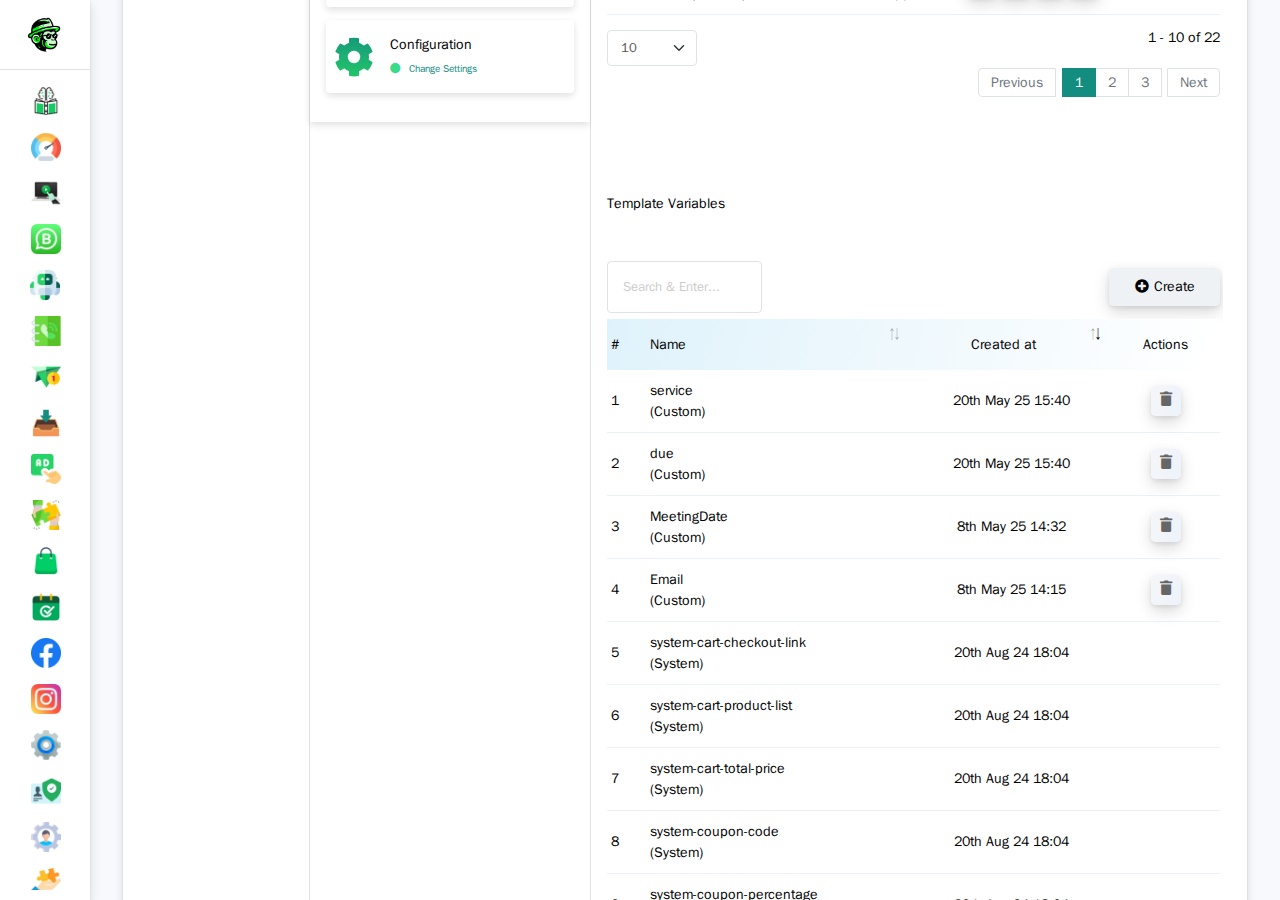Screen dimensions: 1280x900
Task: Open the calendar checkmark sidebar icon
Action: click(x=46, y=607)
